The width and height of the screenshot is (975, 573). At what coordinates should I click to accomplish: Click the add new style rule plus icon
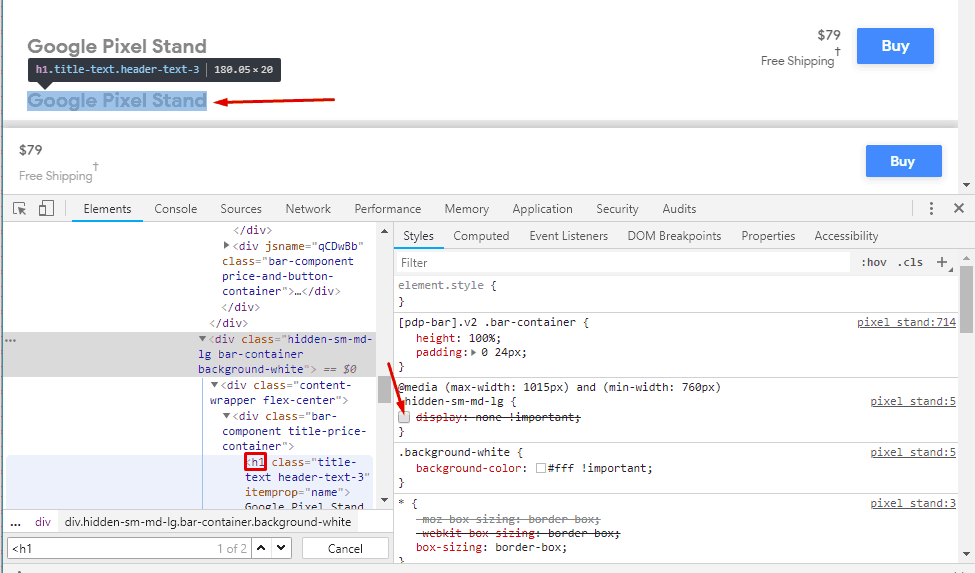click(x=941, y=262)
